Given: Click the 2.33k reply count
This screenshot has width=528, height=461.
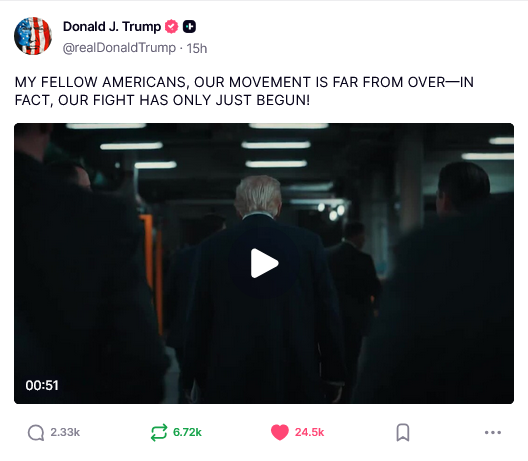Looking at the screenshot, I should click(65, 432).
